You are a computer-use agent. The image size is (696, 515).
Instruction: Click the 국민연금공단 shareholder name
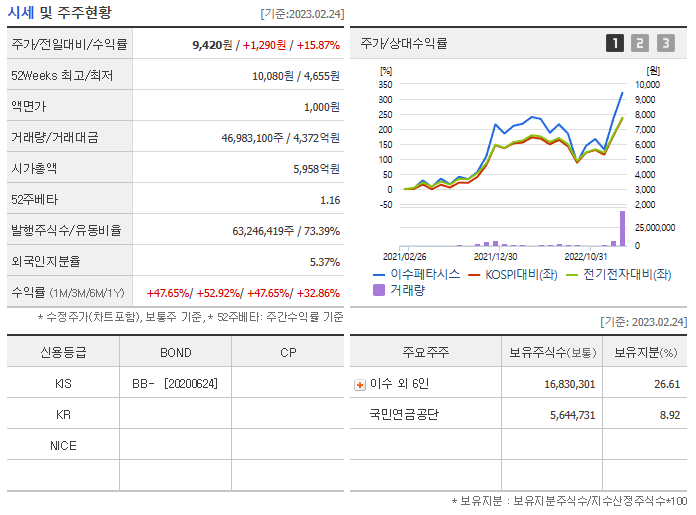pos(404,415)
